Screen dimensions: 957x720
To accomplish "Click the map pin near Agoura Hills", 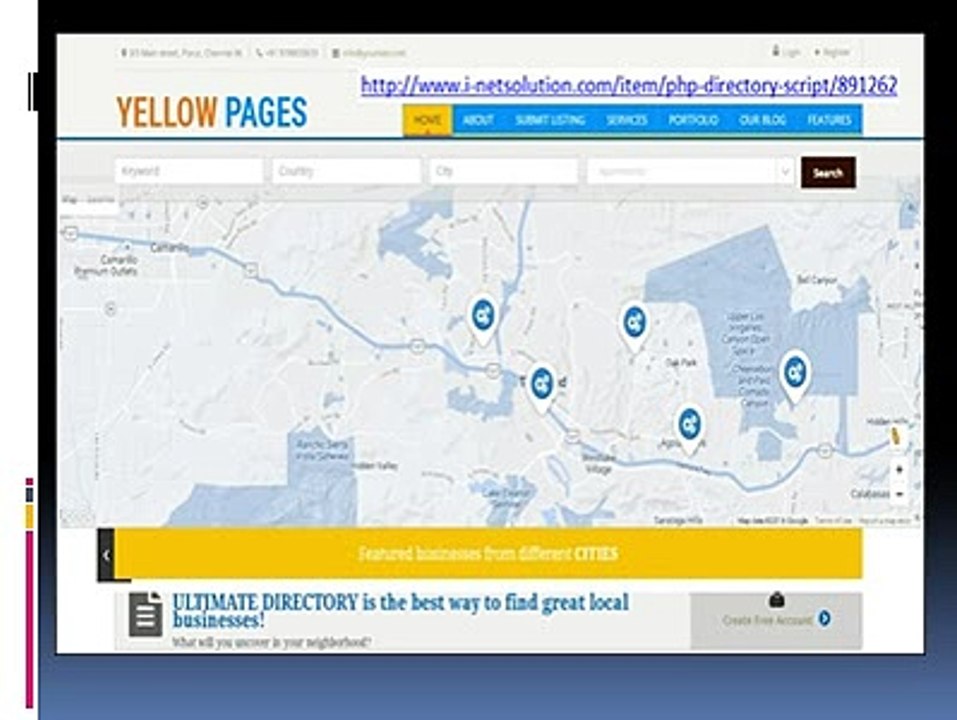I will click(x=689, y=429).
